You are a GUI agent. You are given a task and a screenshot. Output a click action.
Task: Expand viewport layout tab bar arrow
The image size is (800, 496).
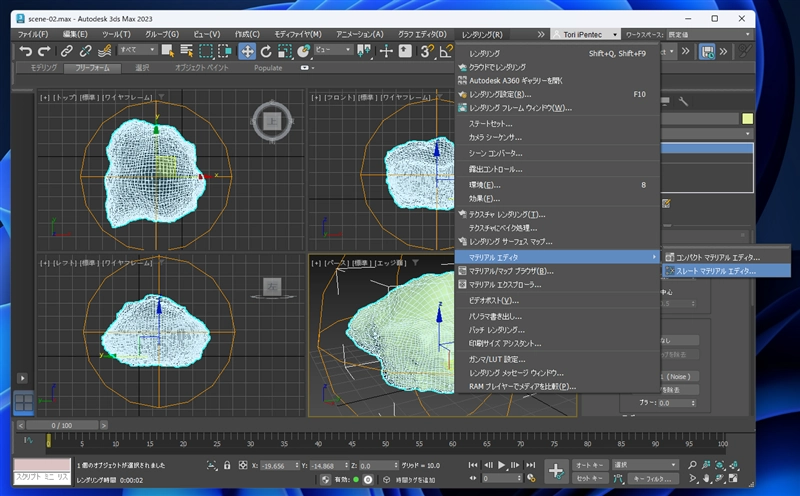click(22, 378)
